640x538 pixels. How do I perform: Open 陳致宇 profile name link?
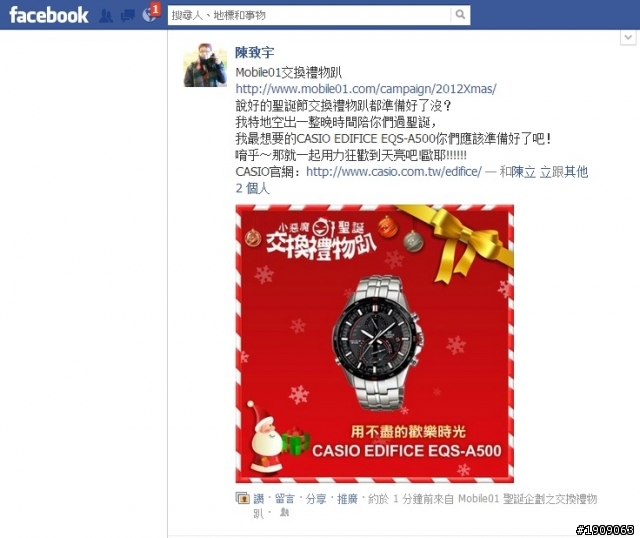tap(255, 53)
